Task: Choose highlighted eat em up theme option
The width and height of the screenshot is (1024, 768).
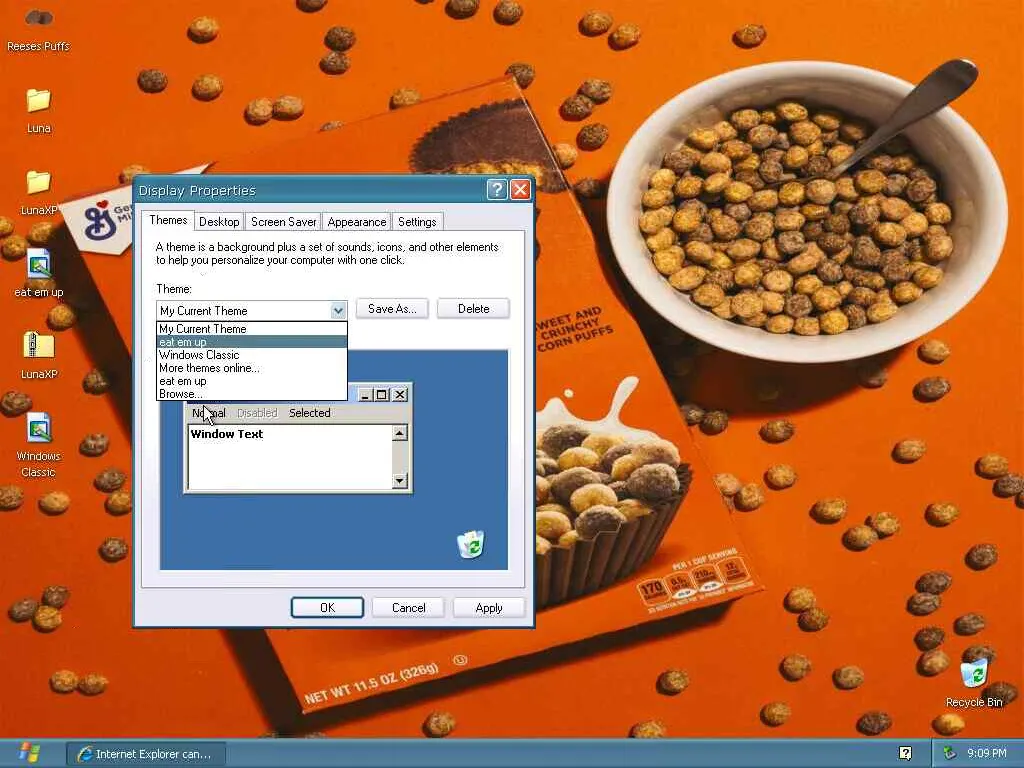Action: 251,342
